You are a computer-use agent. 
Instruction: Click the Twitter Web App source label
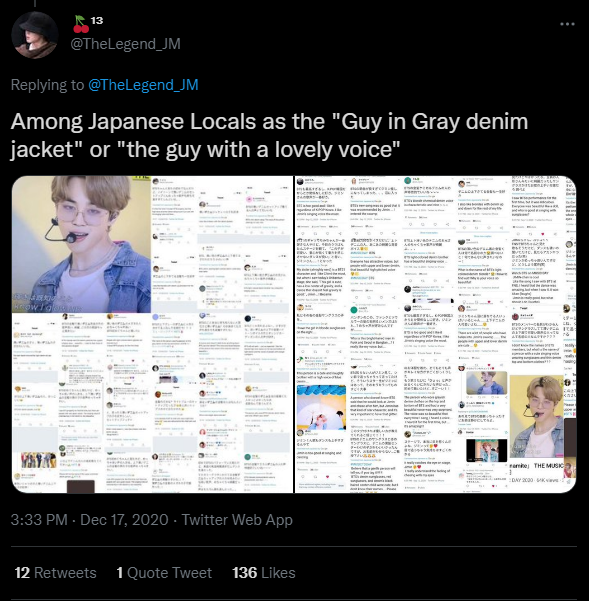pos(237,520)
